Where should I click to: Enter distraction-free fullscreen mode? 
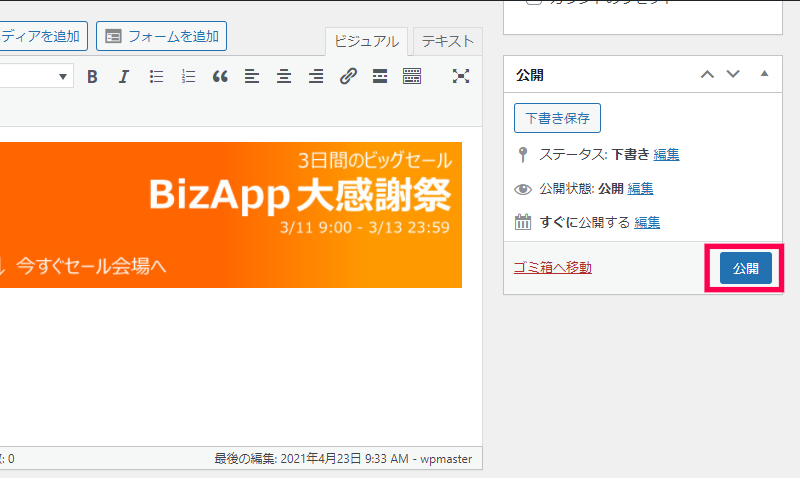pos(461,77)
